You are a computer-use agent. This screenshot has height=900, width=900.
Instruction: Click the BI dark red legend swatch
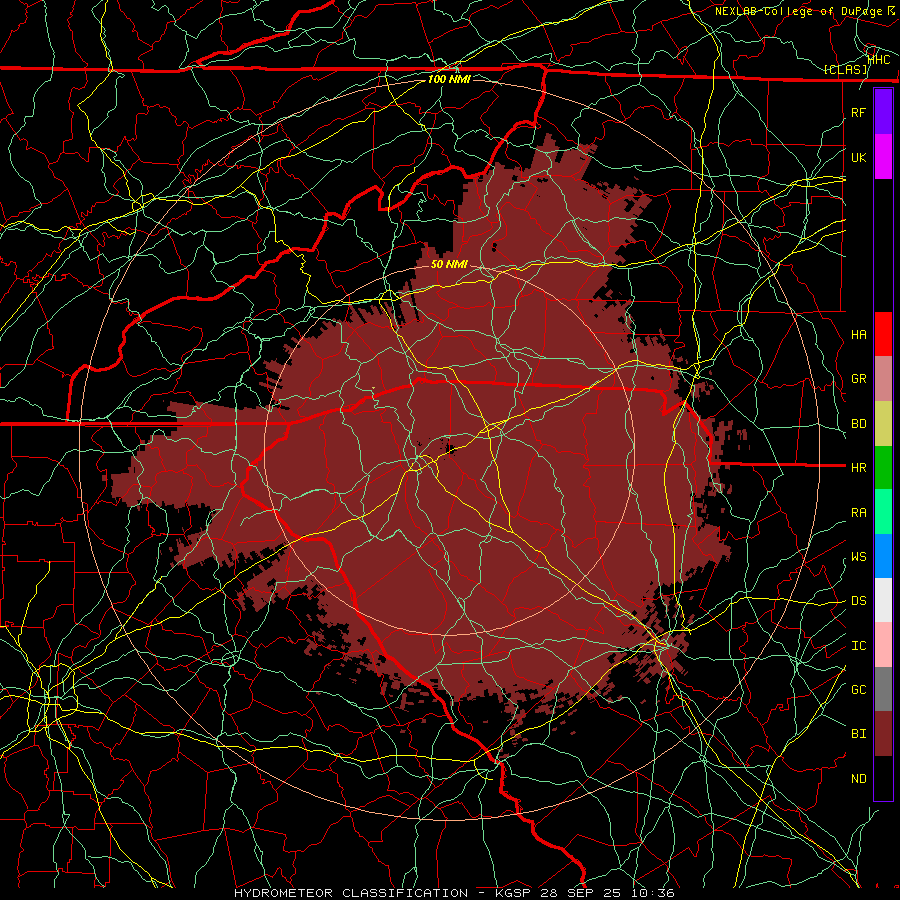point(883,734)
